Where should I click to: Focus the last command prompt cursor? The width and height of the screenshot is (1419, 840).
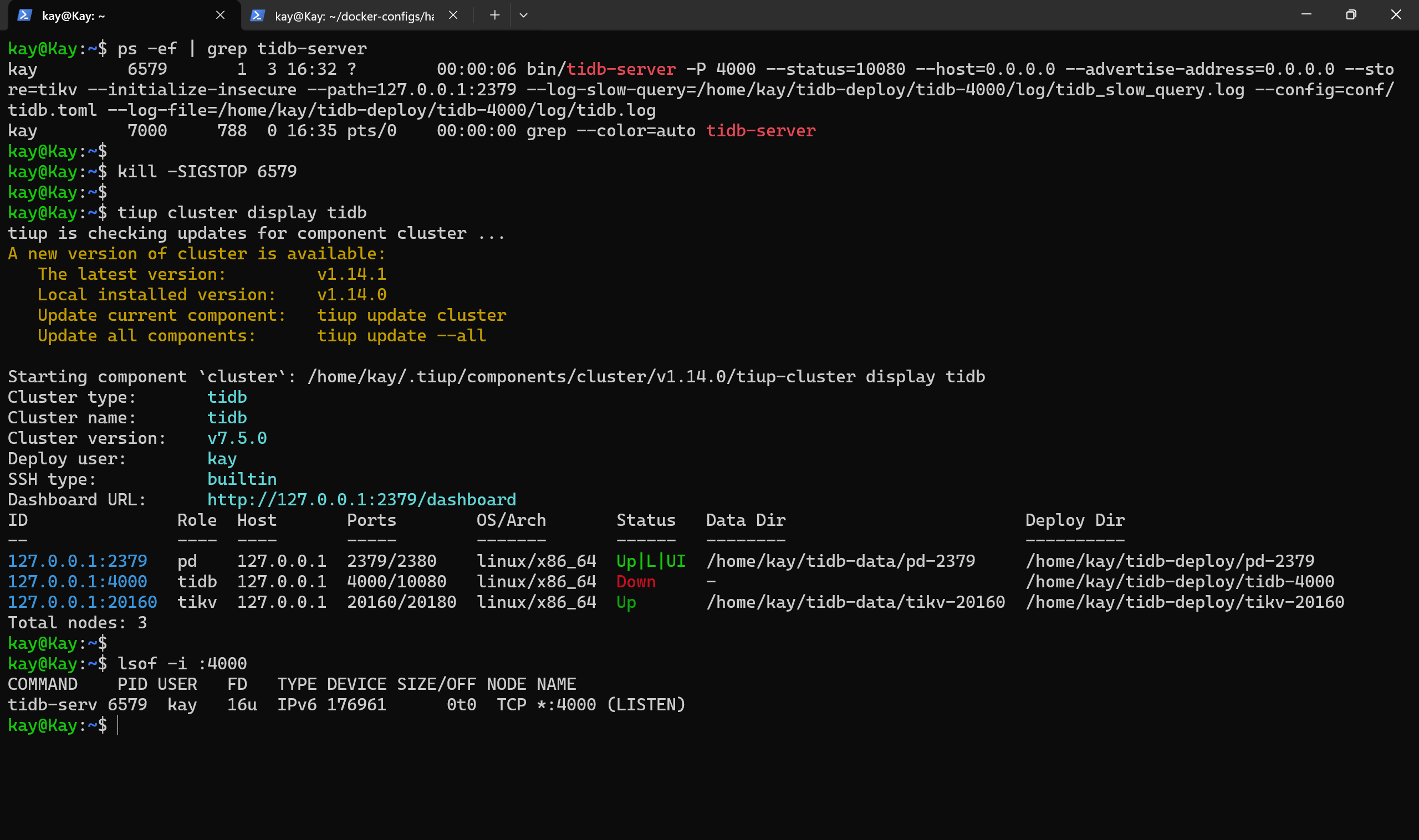click(118, 725)
